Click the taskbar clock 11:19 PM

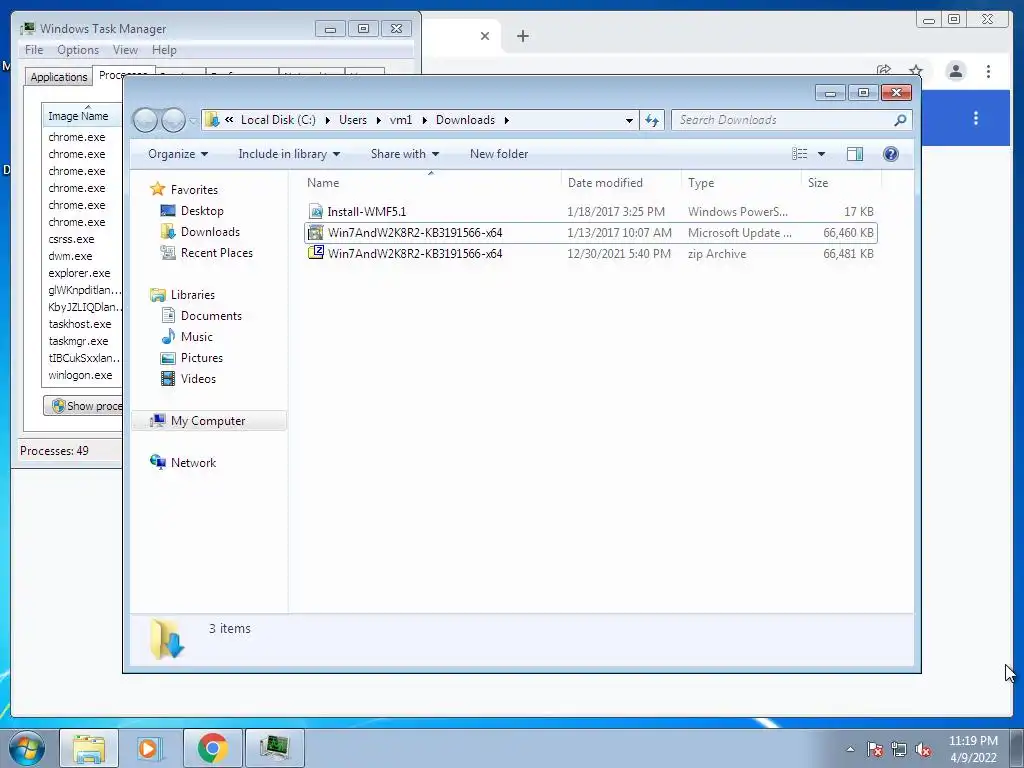(x=973, y=741)
